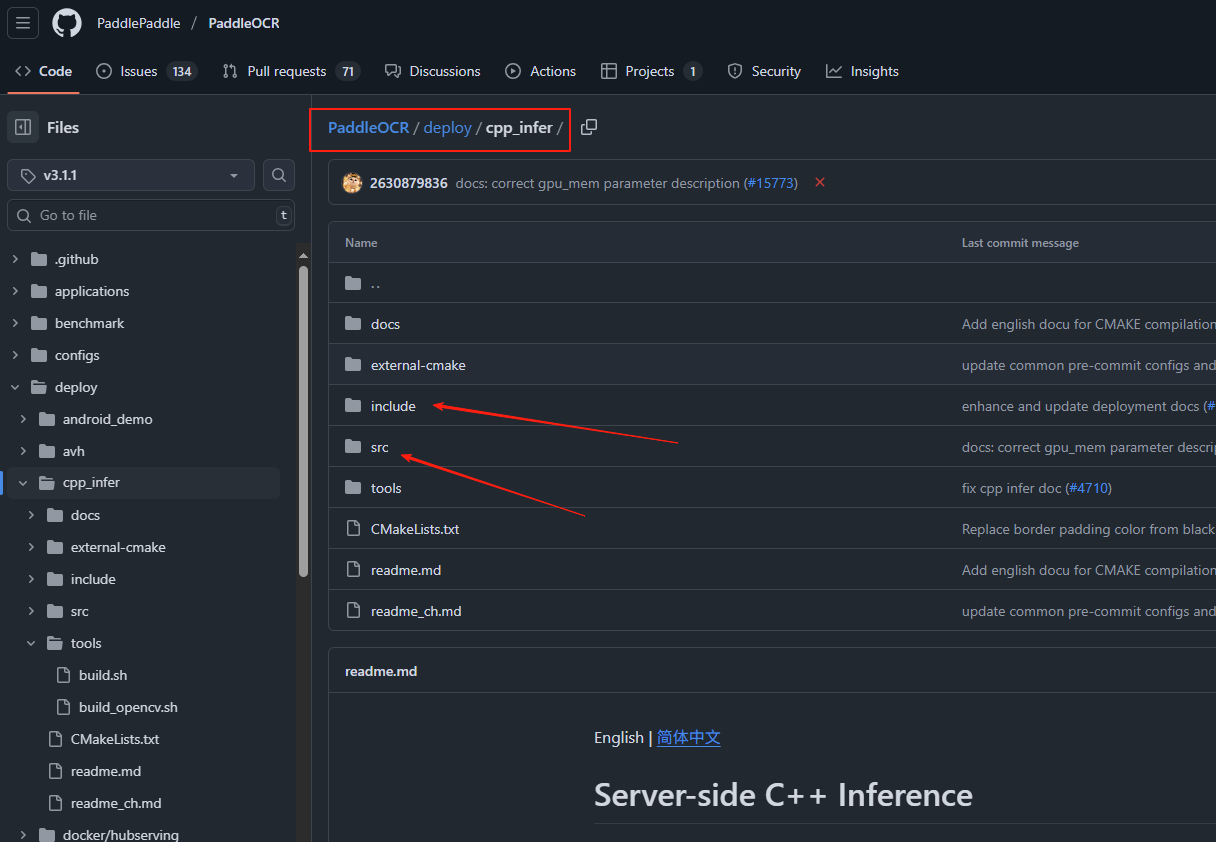The width and height of the screenshot is (1216, 842).
Task: Select the docs folder in file tree
Action: click(x=85, y=515)
